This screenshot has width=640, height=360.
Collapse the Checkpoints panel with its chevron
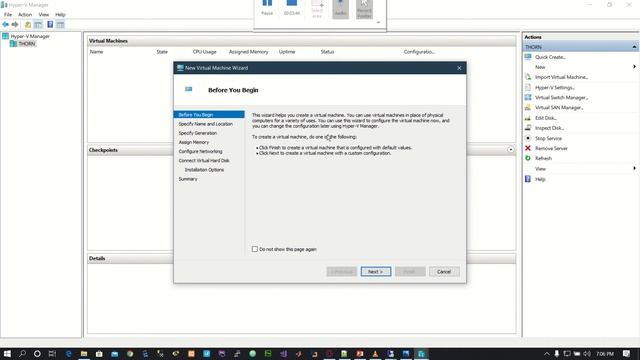coord(511,150)
